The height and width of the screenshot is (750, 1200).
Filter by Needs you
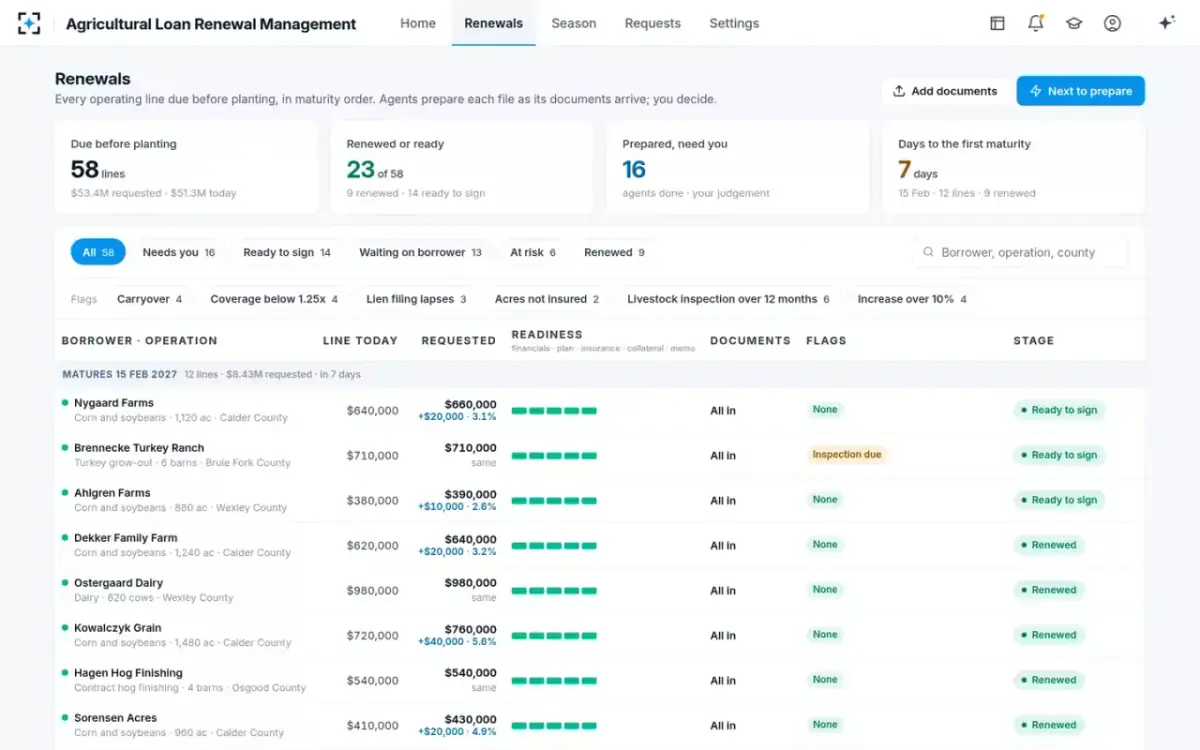point(179,252)
